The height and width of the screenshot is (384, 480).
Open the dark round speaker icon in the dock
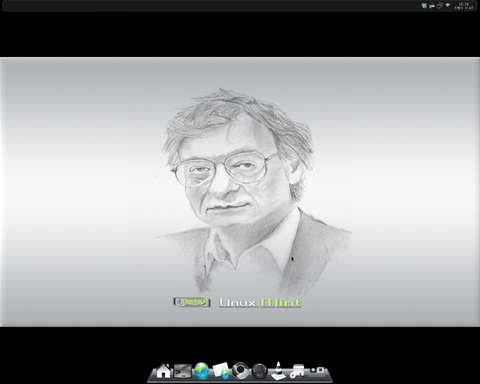259,371
